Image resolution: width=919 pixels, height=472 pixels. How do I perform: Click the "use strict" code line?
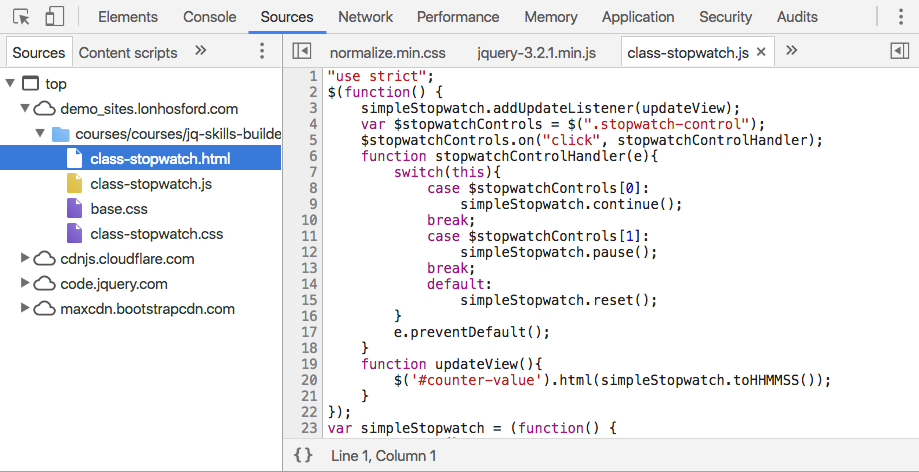pos(381,76)
